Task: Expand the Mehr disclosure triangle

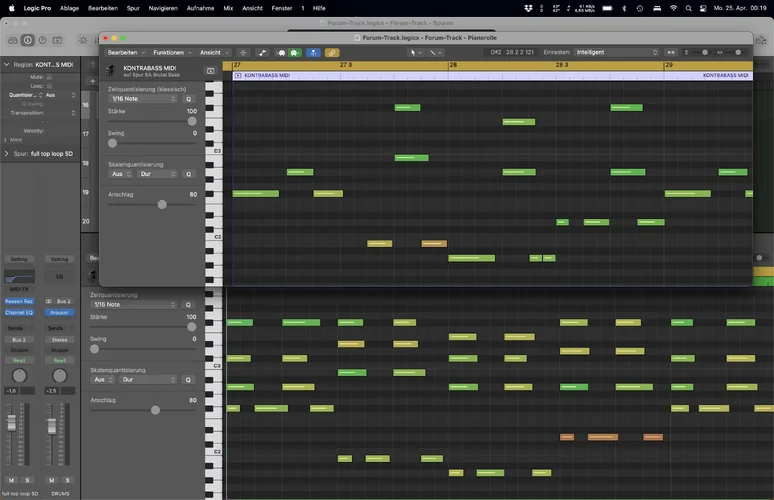Action: [5, 140]
